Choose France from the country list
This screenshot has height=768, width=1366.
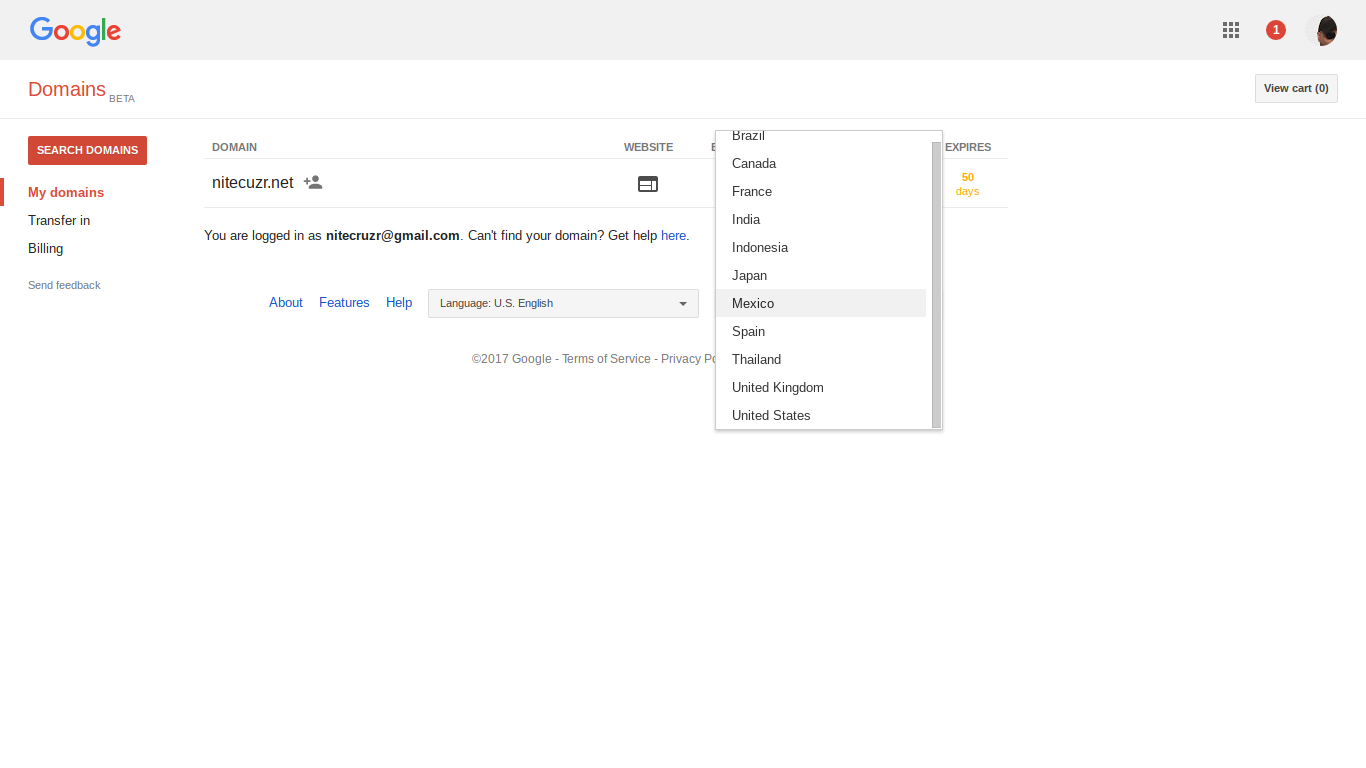821,191
